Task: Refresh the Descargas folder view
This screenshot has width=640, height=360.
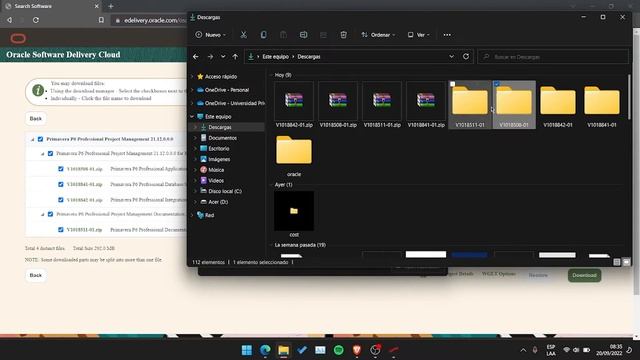Action: (x=466, y=56)
